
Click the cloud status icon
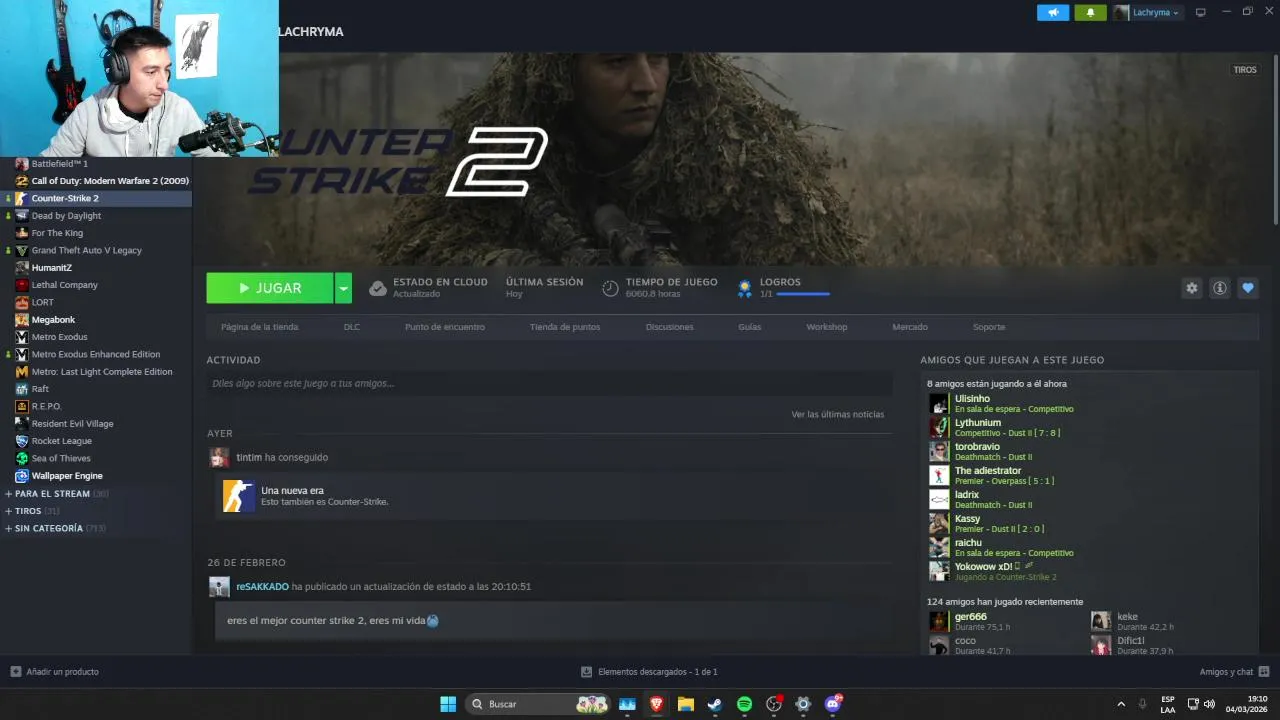(378, 288)
